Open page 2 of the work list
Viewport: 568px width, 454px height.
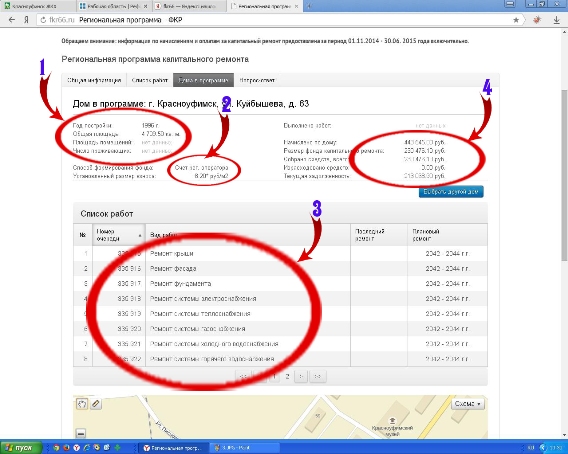tap(287, 376)
